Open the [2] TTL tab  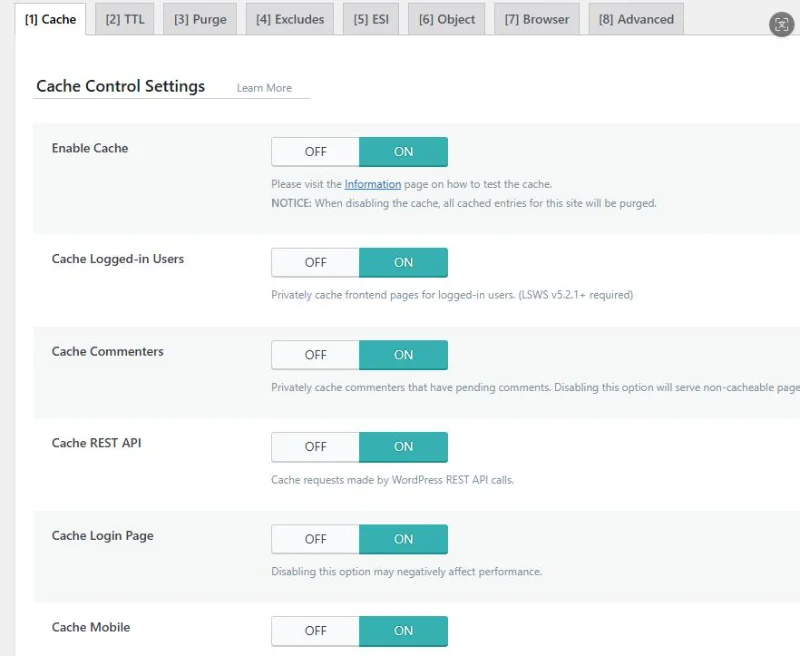(125, 19)
